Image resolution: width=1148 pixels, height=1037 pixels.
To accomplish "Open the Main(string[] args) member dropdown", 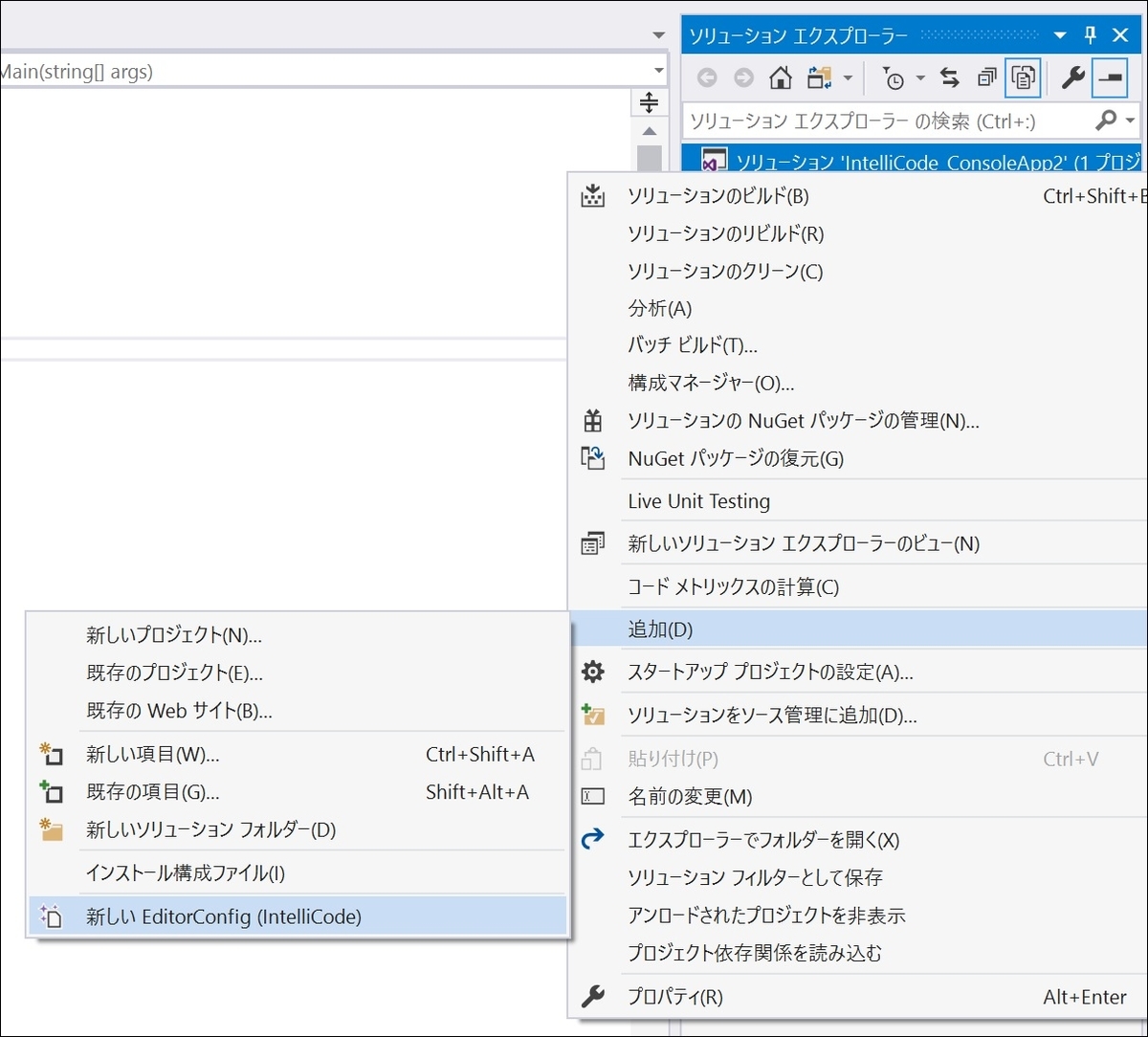I will [x=658, y=72].
